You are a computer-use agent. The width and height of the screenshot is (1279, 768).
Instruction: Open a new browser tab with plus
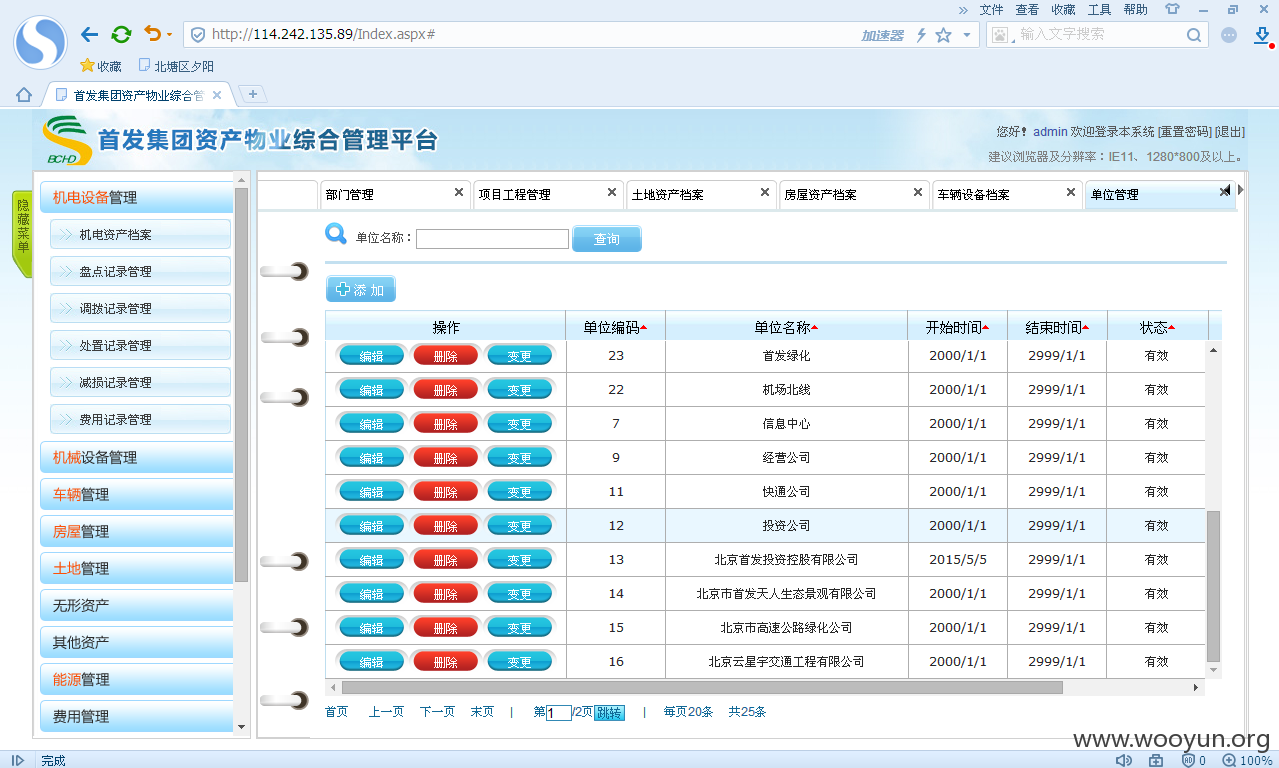253,94
